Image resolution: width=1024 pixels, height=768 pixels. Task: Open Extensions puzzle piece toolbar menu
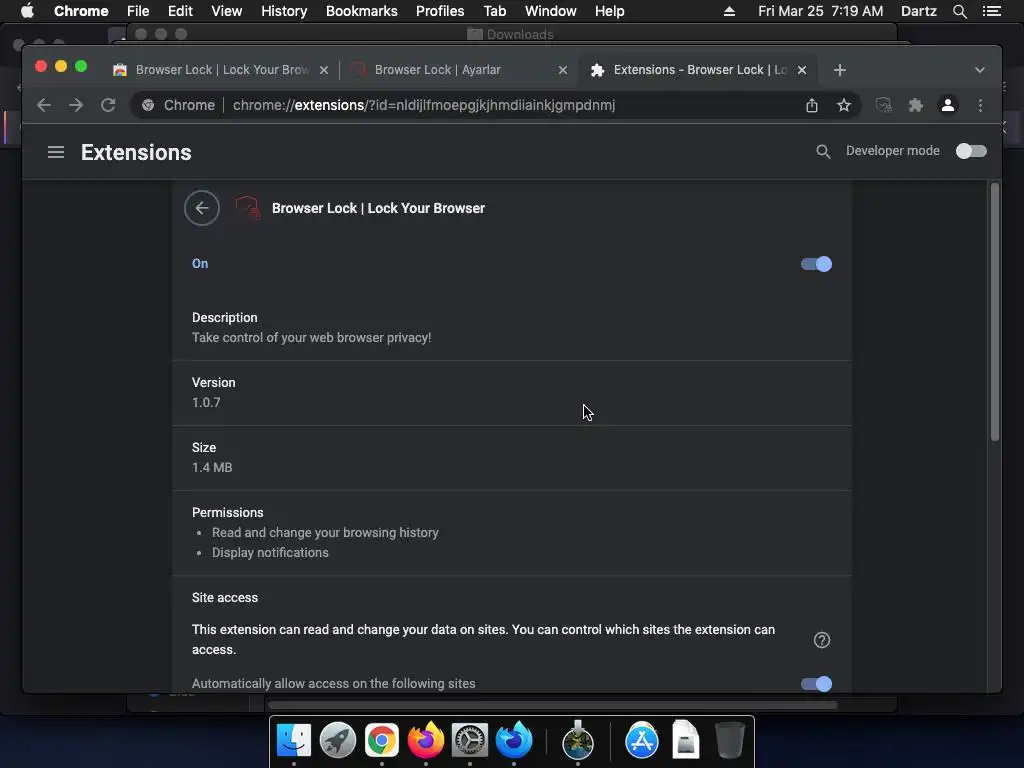tap(916, 105)
